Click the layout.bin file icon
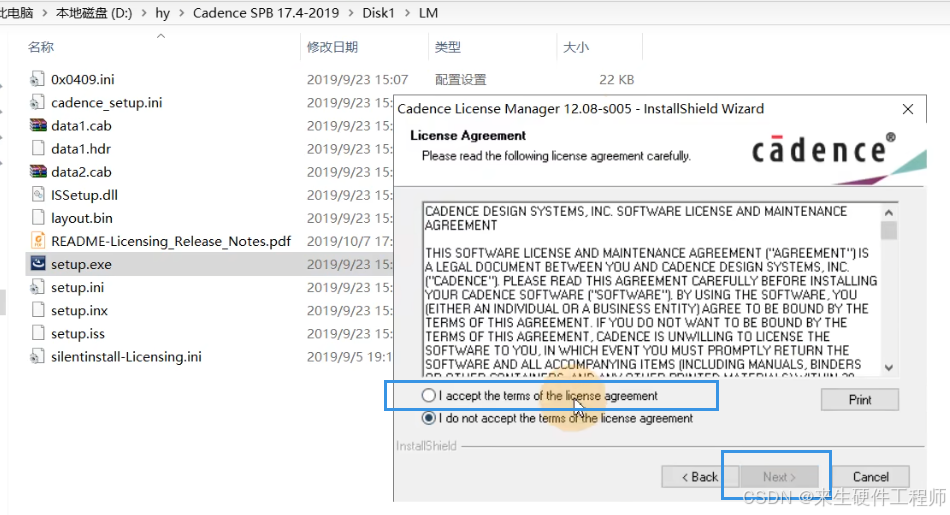The image size is (950, 515). (x=38, y=218)
